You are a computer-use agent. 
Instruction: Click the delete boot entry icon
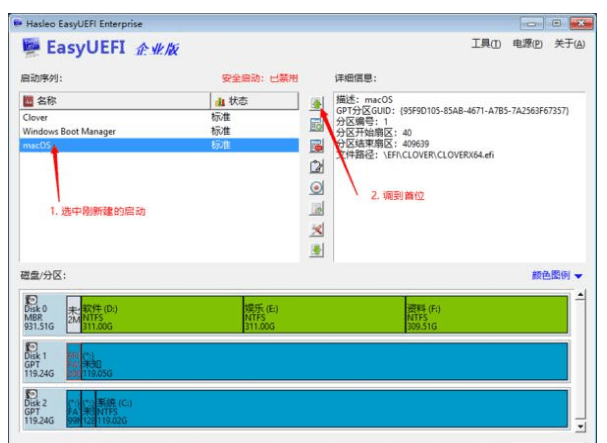point(317,146)
